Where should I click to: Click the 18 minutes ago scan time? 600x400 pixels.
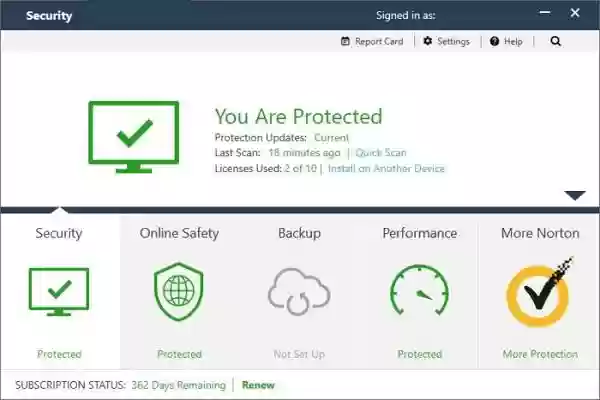pos(304,153)
